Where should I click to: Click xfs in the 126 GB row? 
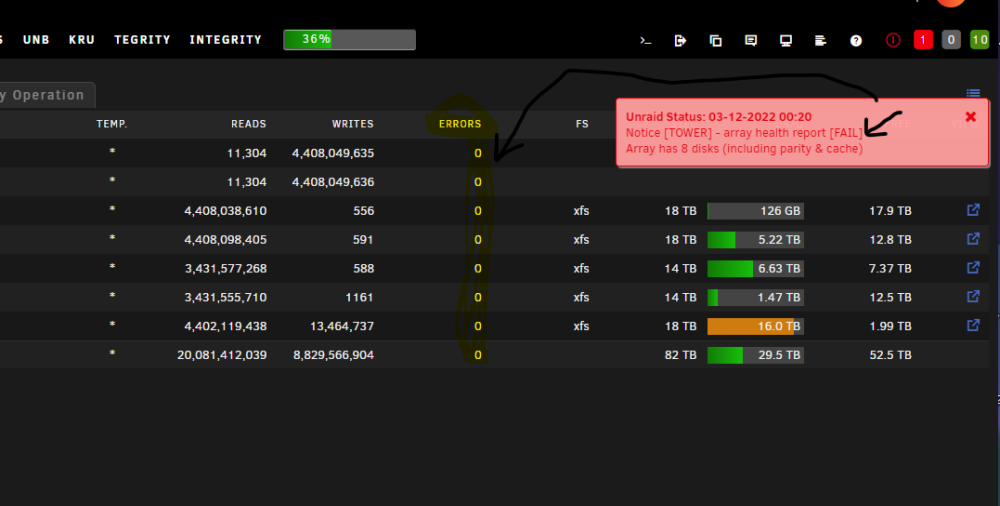tap(581, 211)
